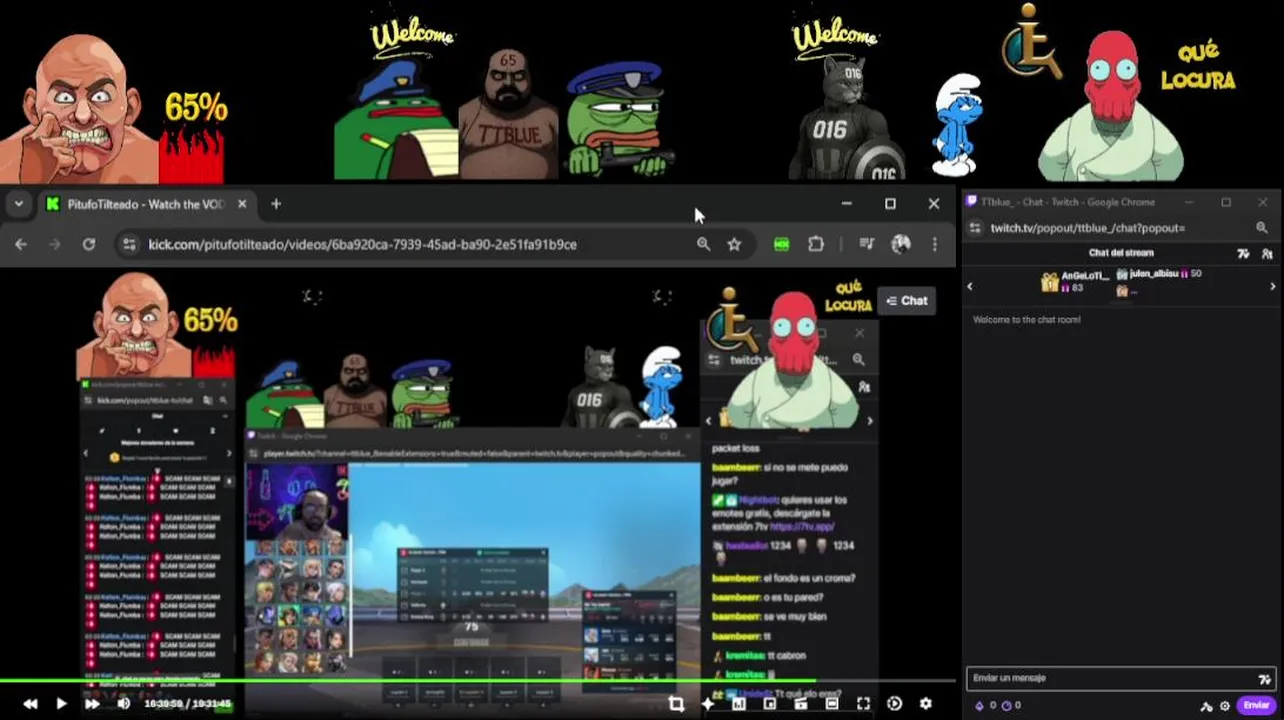Show previous gift leaderboard entry
The width and height of the screenshot is (1284, 720).
click(969, 286)
